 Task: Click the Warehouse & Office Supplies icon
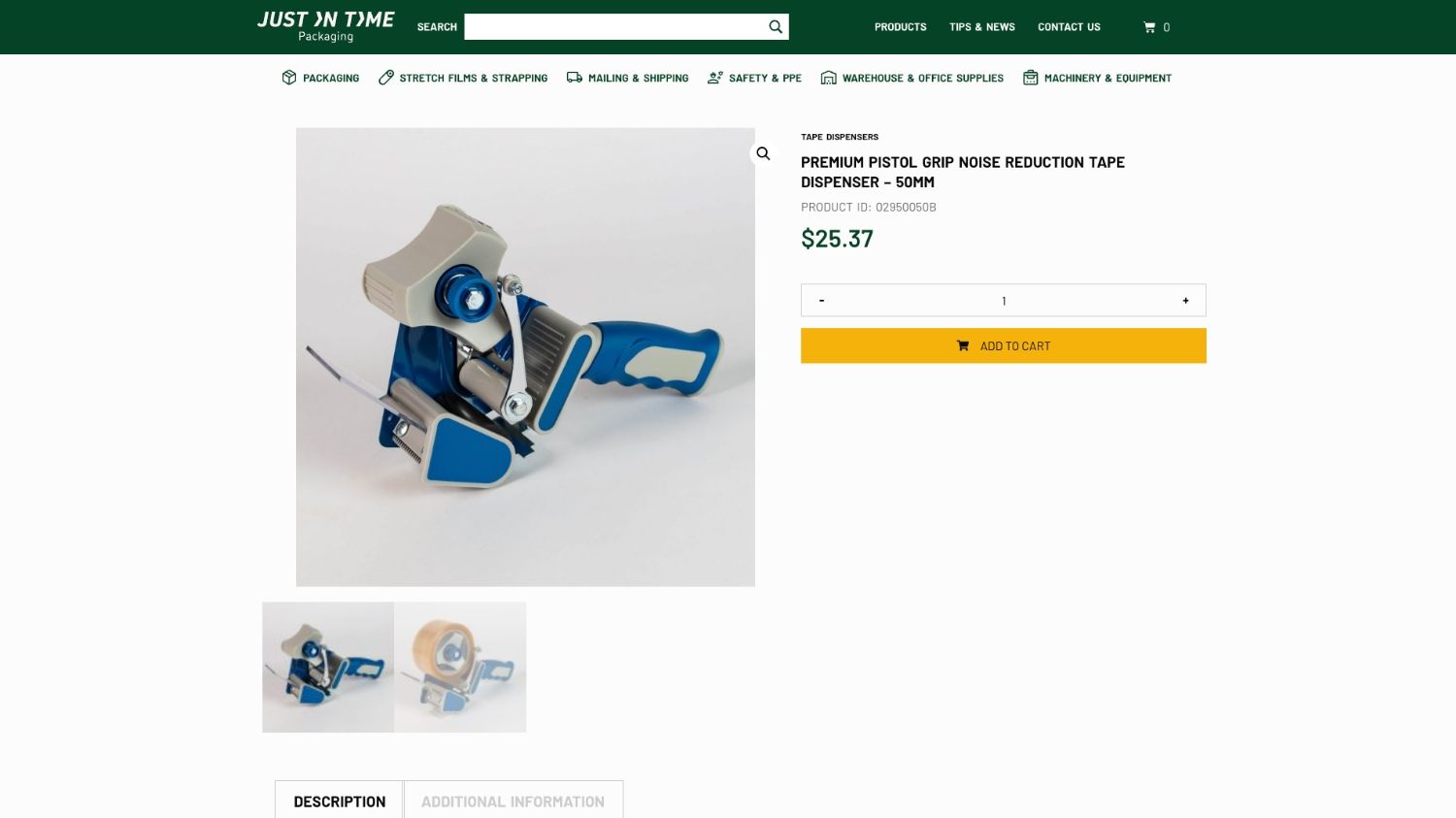828,78
